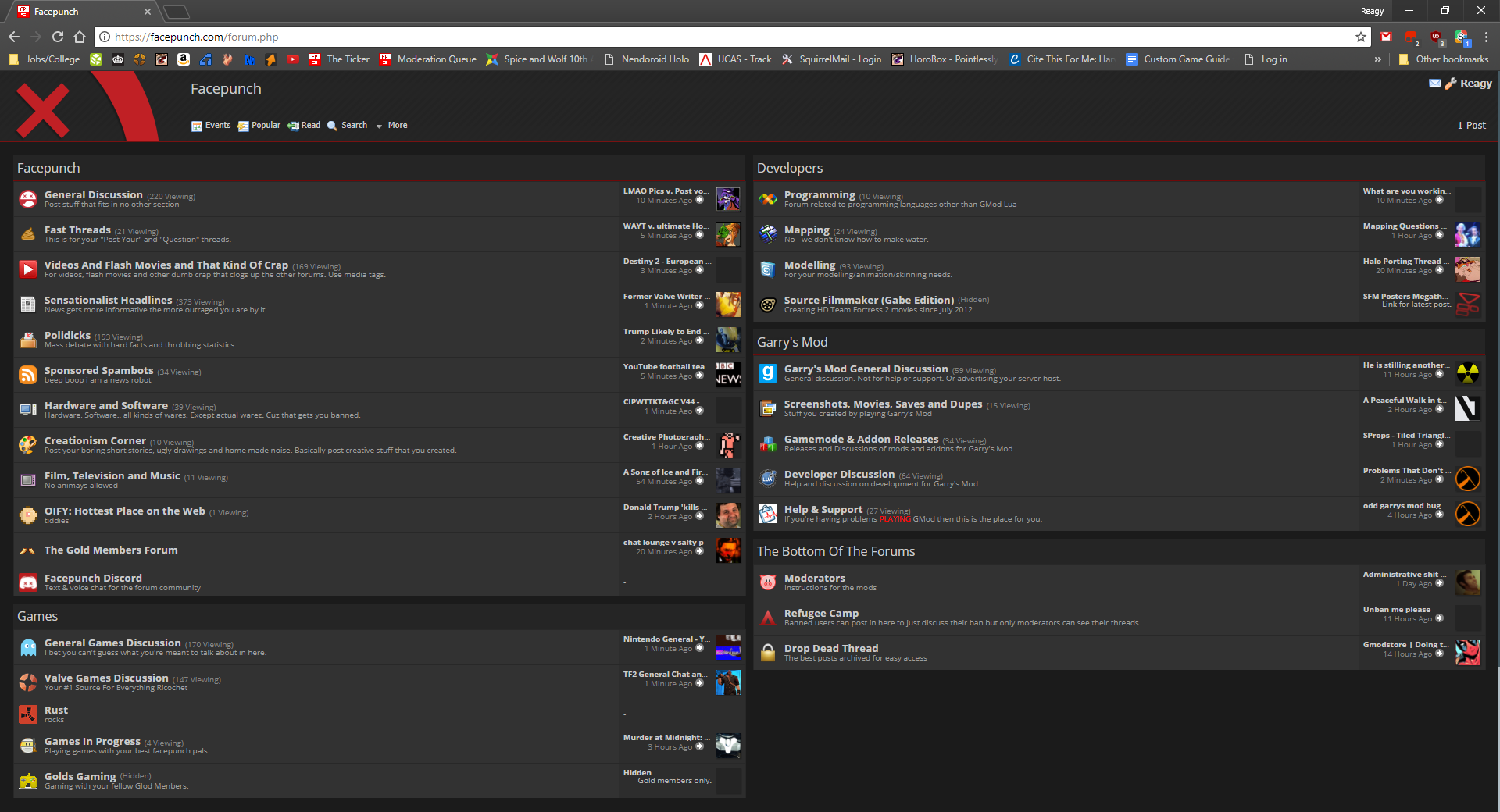Screen dimensions: 1500x812
Task: Open the Reagy user profile link
Action: pos(1476,84)
